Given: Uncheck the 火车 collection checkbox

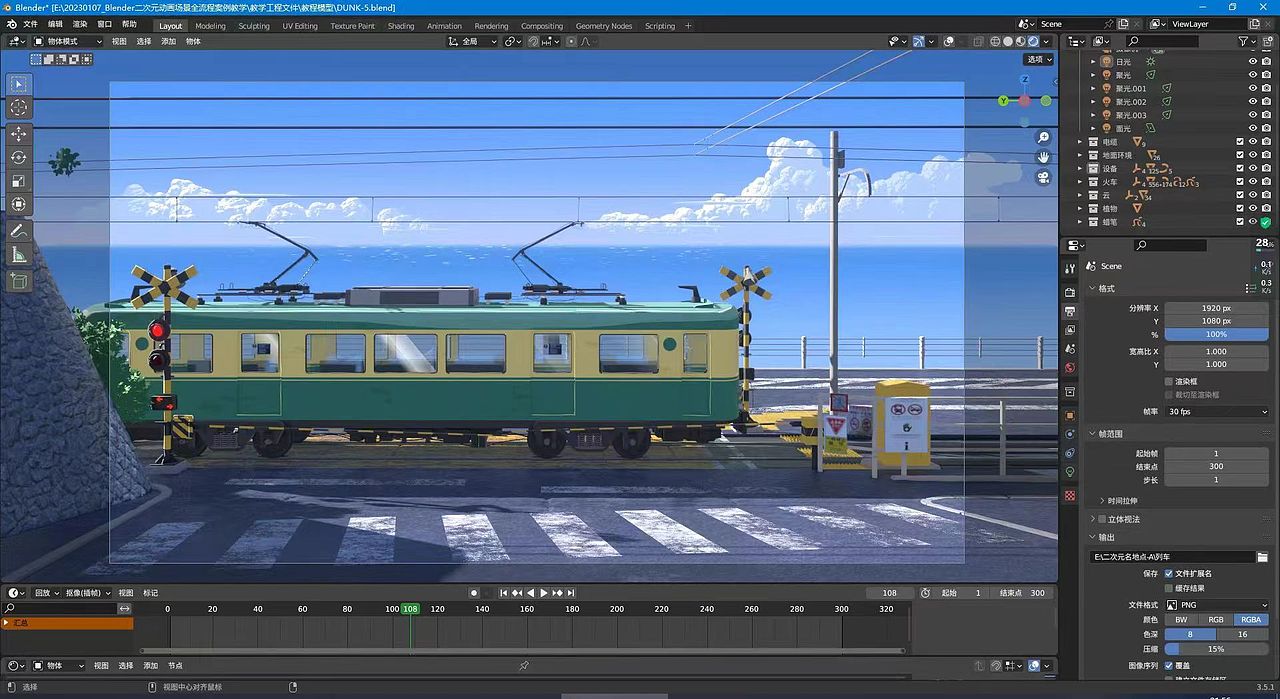Looking at the screenshot, I should pos(1240,182).
